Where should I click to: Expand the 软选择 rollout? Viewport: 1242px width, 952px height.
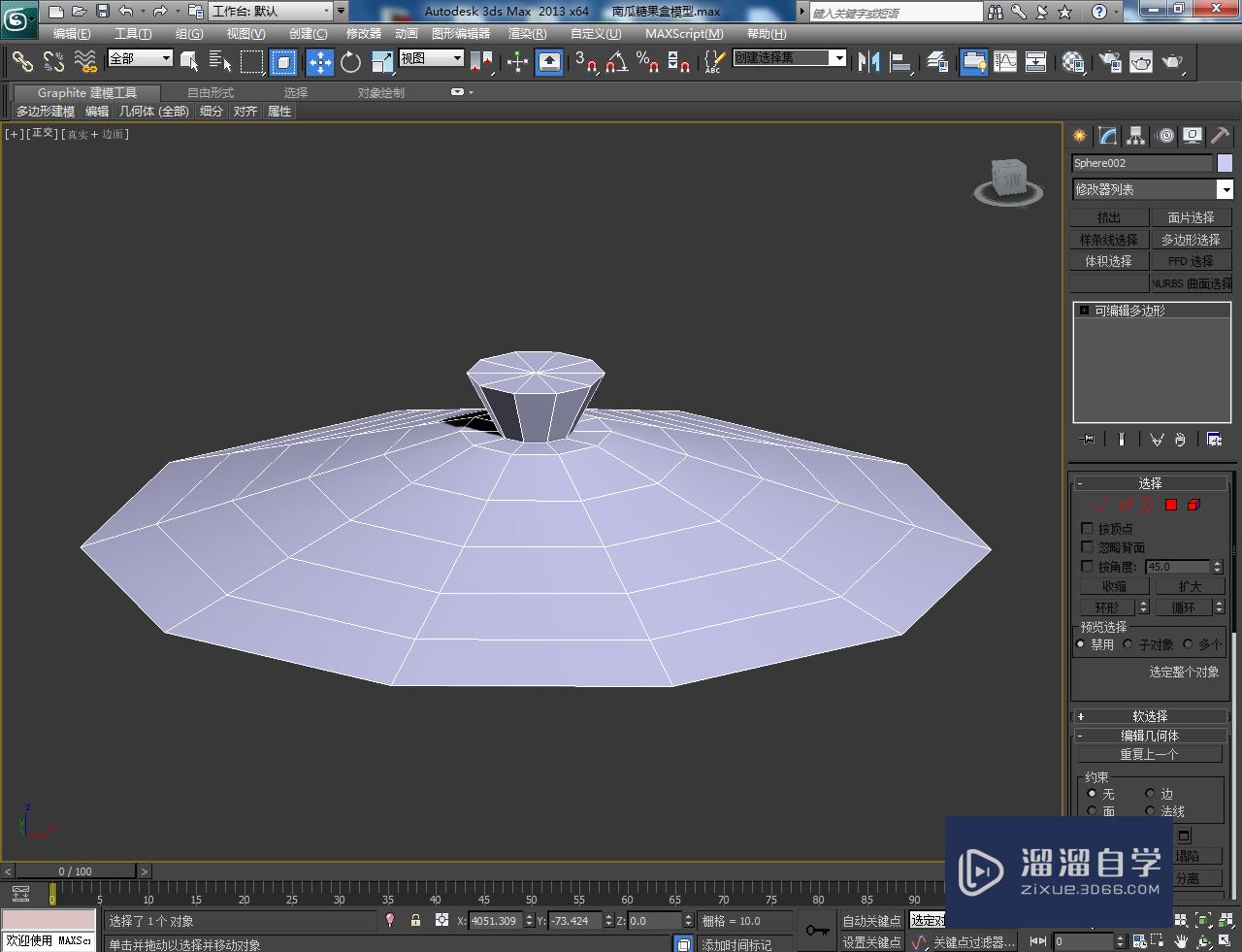point(1150,715)
